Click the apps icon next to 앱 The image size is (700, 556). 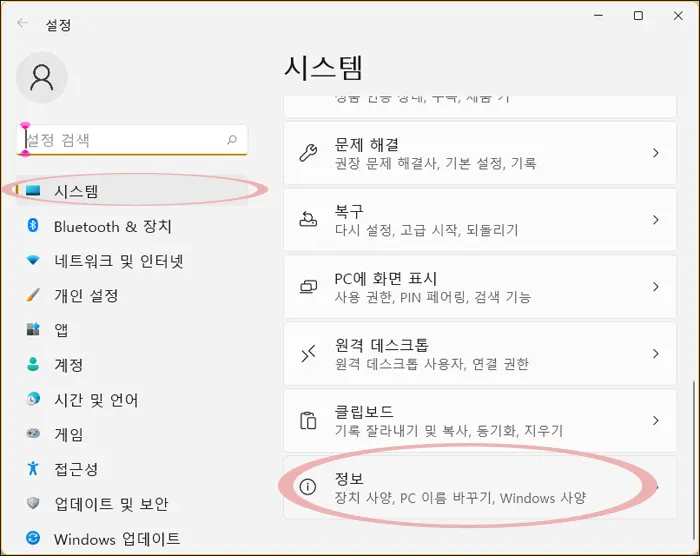[x=33, y=329]
